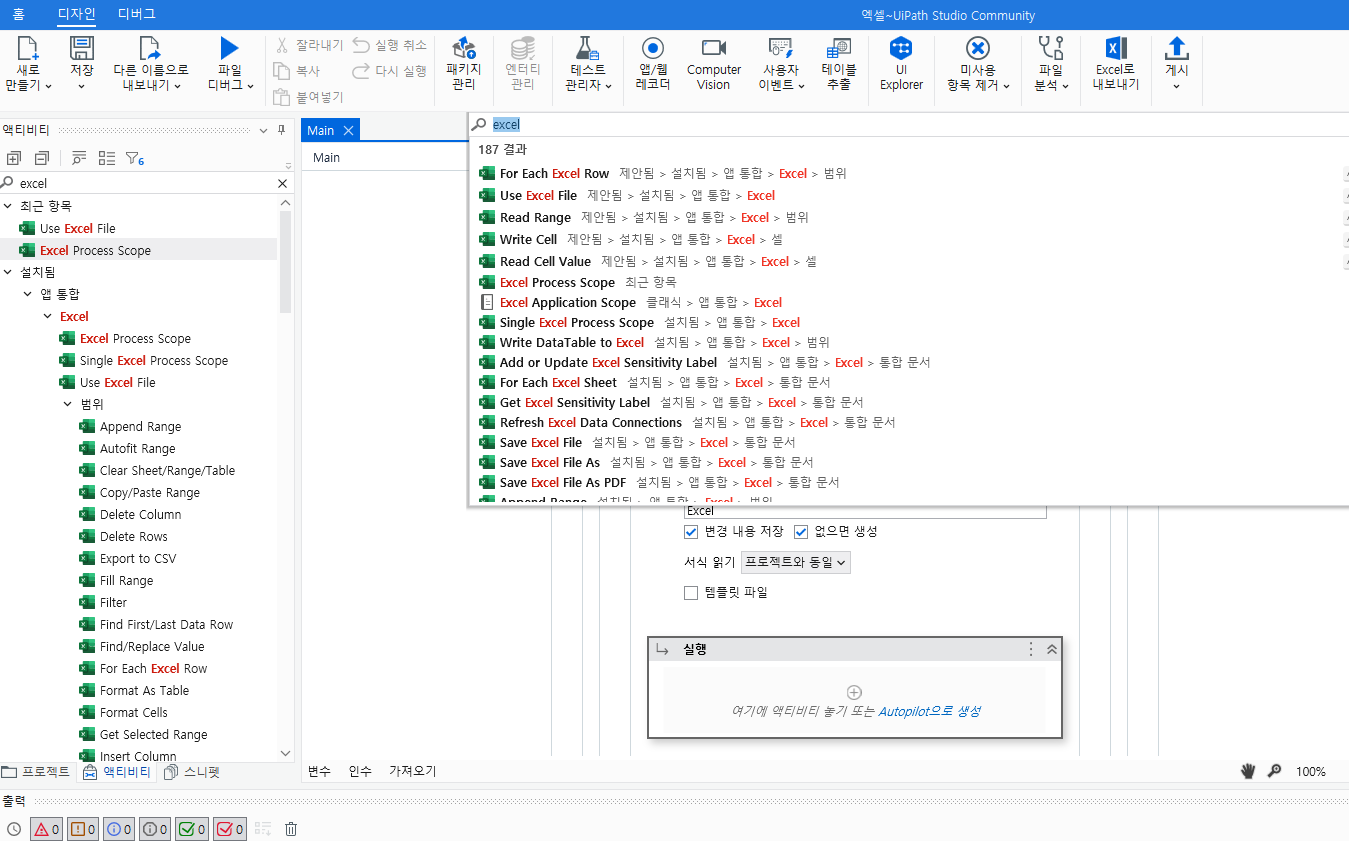Image resolution: width=1349 pixels, height=841 pixels.
Task: Open 인수 (Arguments) panel
Action: pyautogui.click(x=360, y=771)
